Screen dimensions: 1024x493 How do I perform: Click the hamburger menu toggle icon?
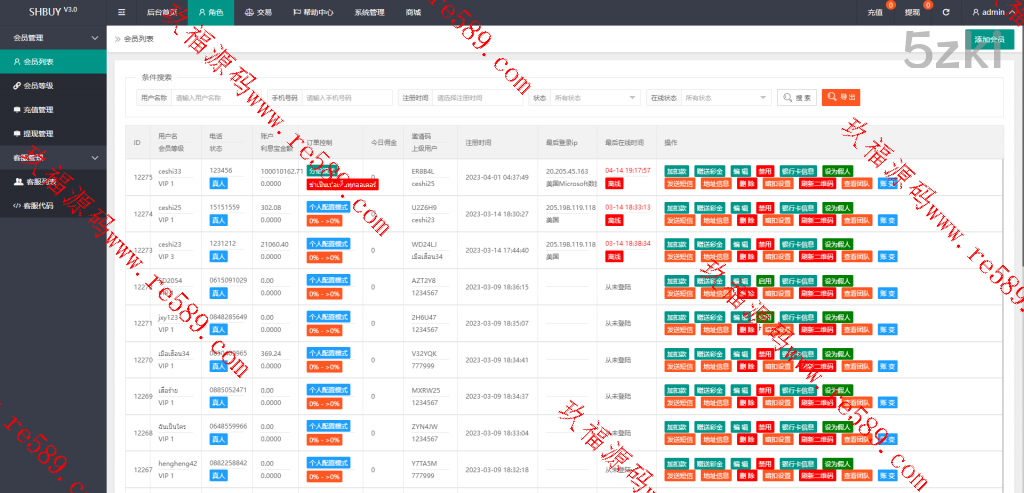pos(121,12)
